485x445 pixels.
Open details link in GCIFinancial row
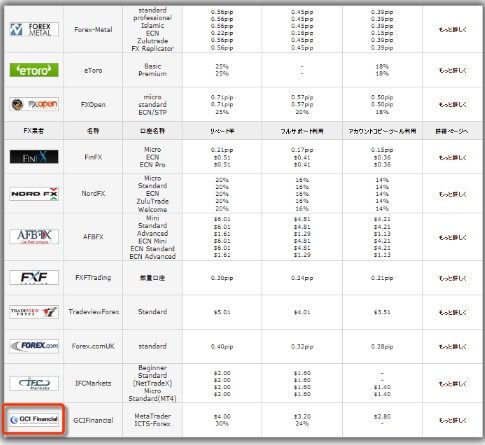coord(452,420)
